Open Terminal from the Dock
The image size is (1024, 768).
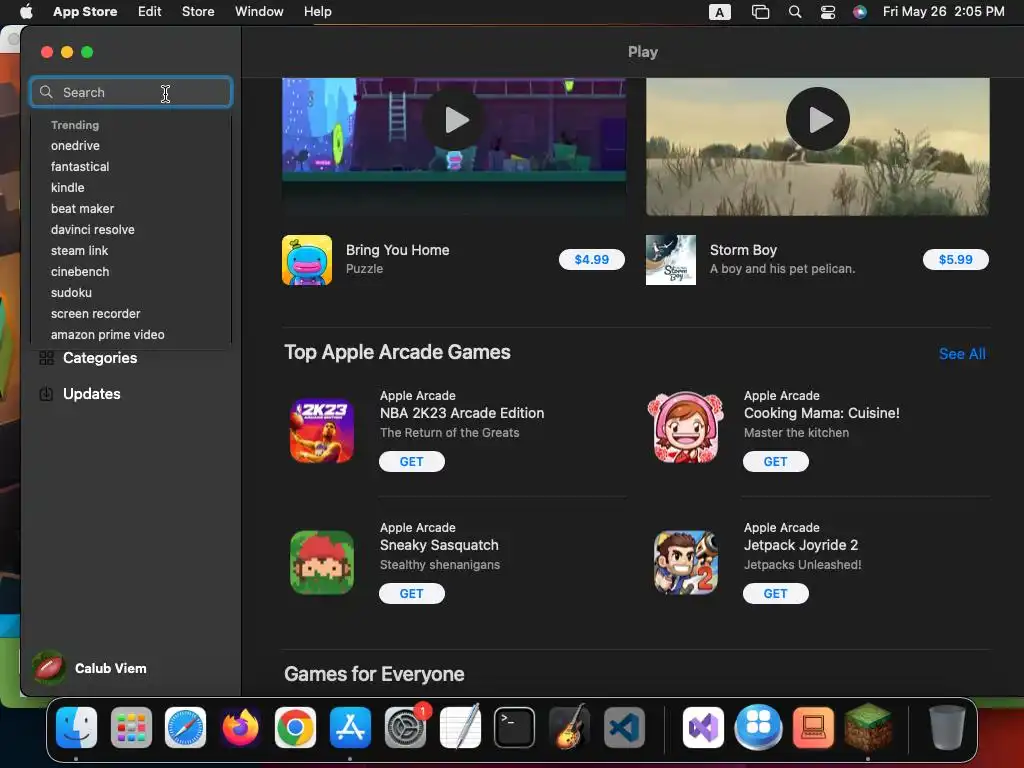tap(515, 728)
